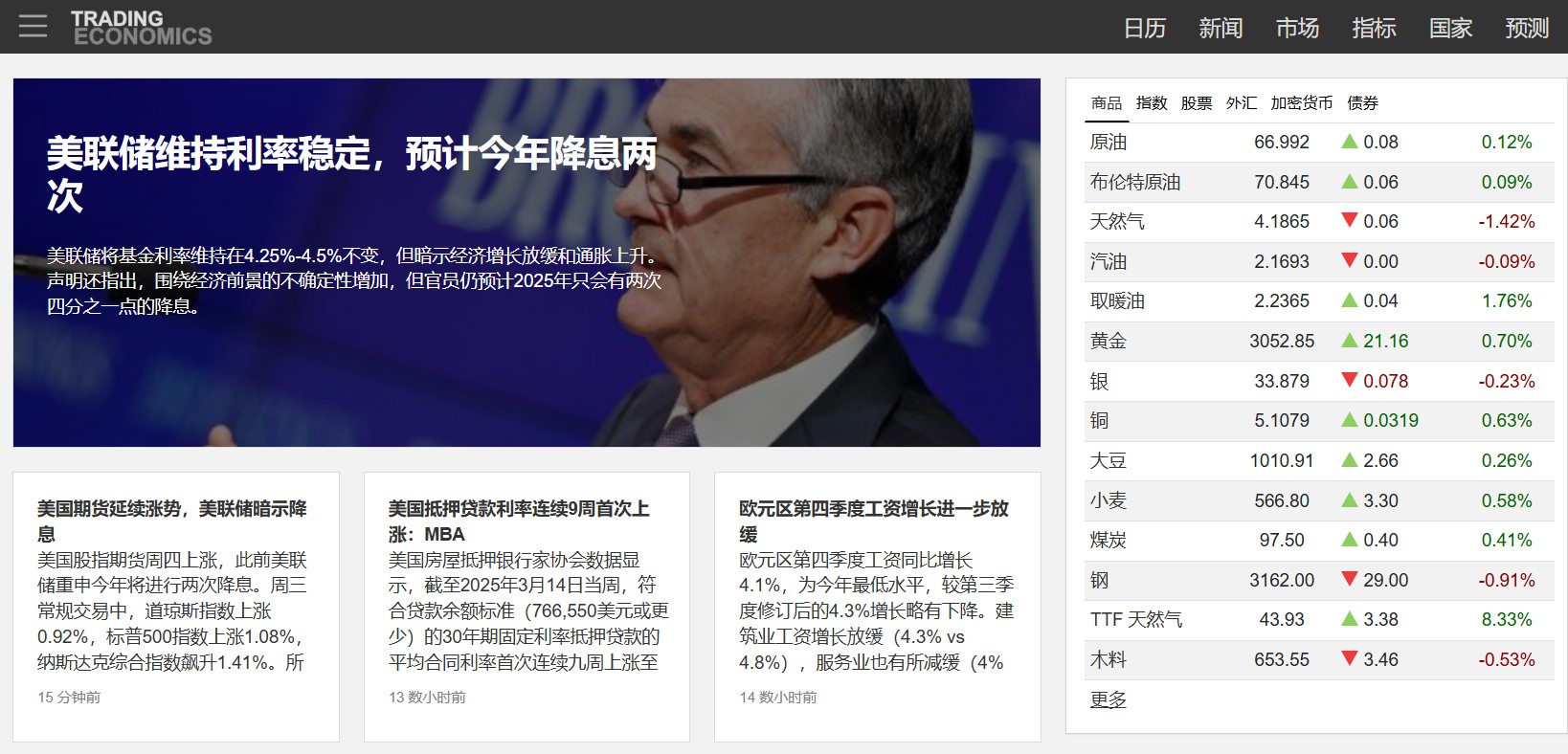
Task: Click the timestamp 14 数小时前
Action: (778, 698)
